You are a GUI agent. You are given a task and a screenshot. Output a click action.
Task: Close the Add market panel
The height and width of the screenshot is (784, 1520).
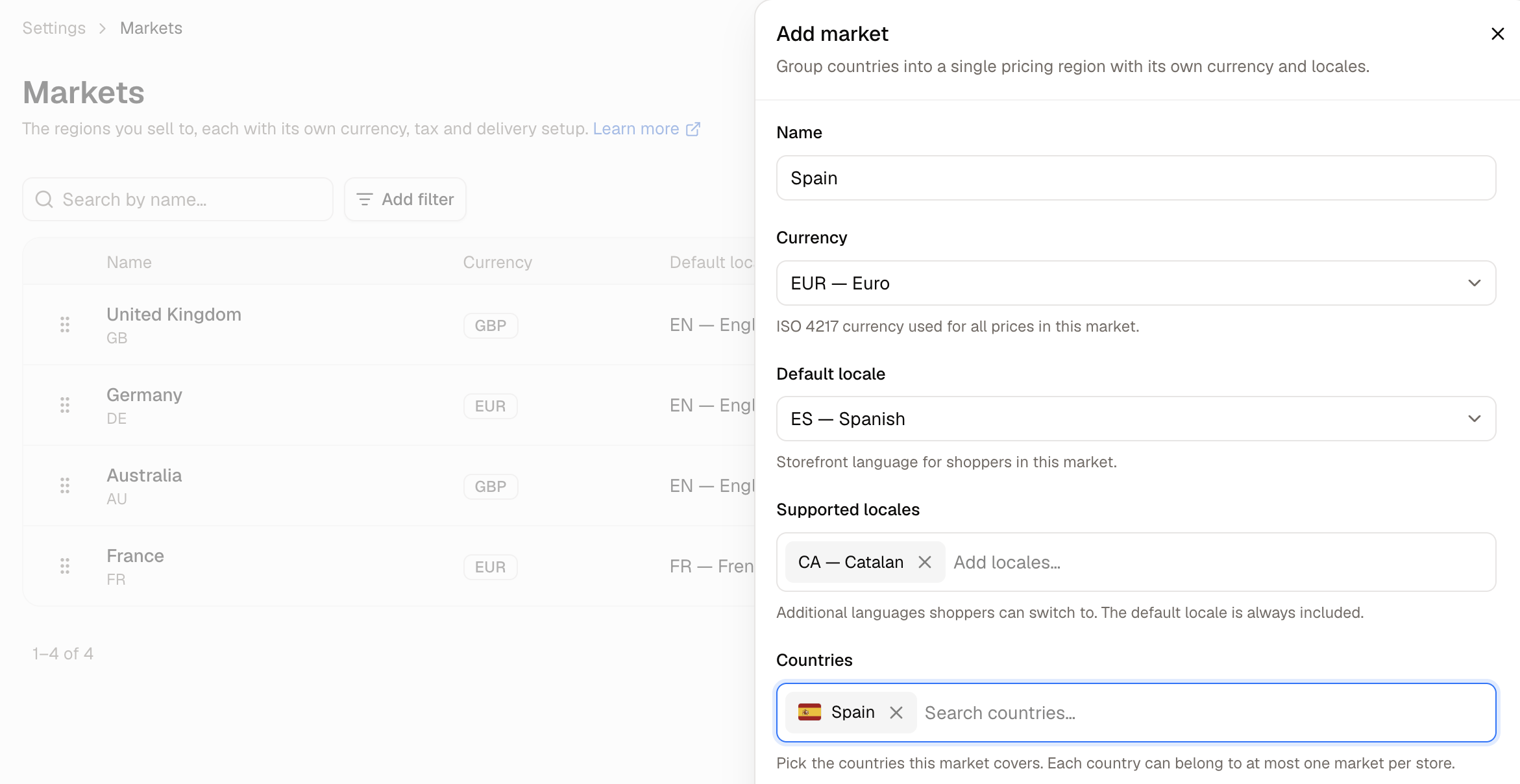coord(1497,34)
